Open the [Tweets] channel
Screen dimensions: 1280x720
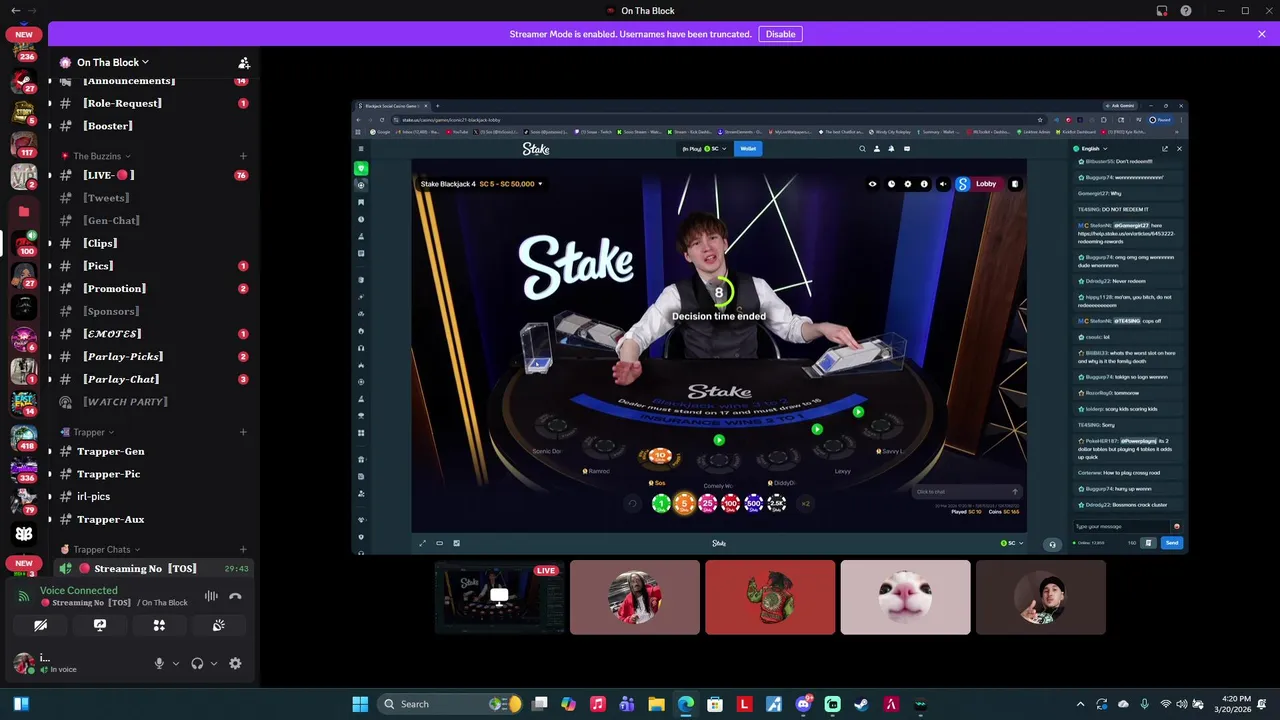tap(154, 198)
